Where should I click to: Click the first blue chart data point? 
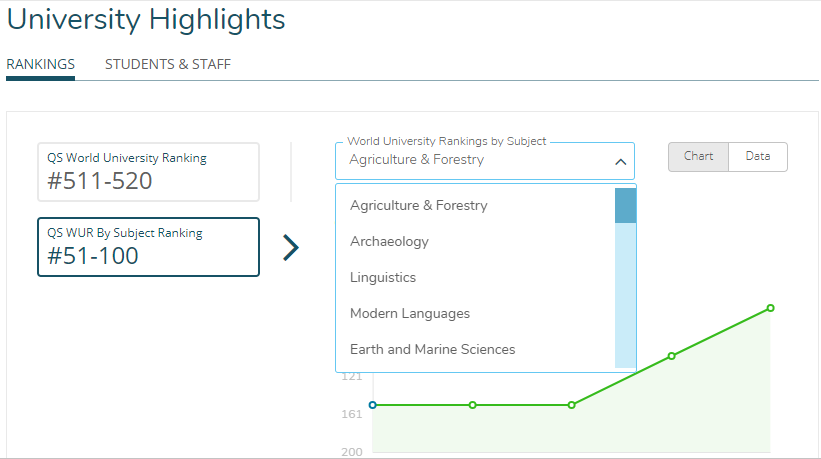pyautogui.click(x=373, y=405)
